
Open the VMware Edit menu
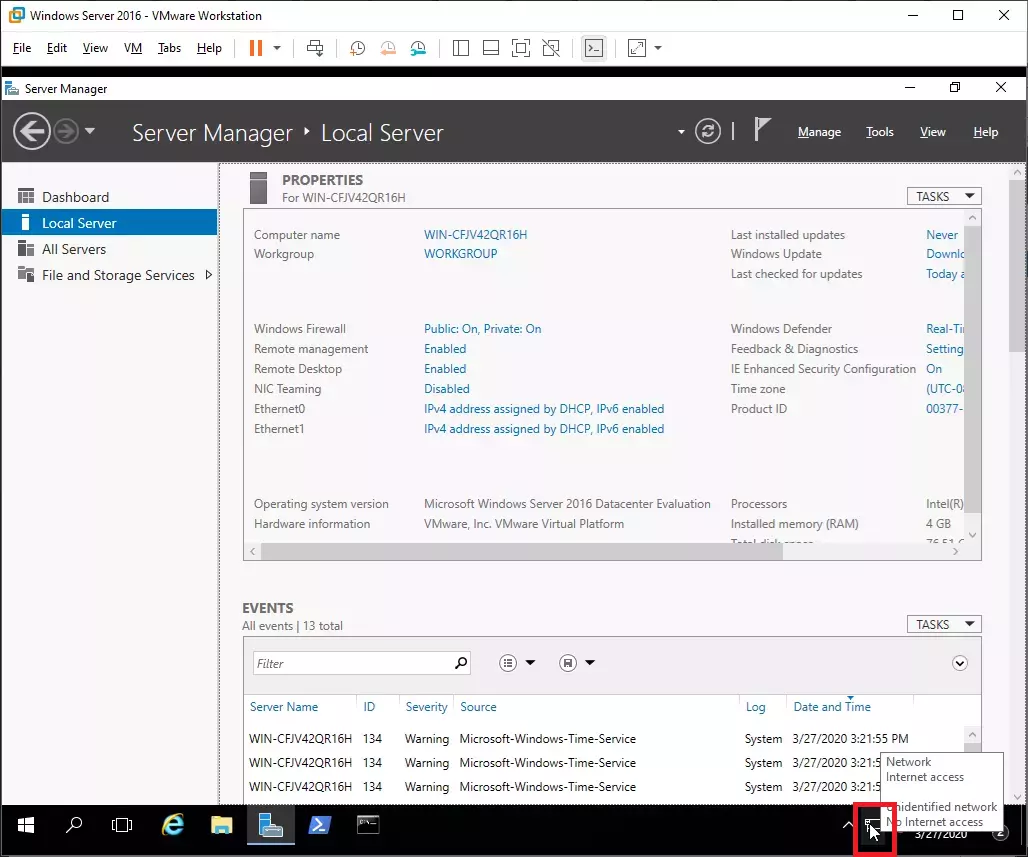57,48
